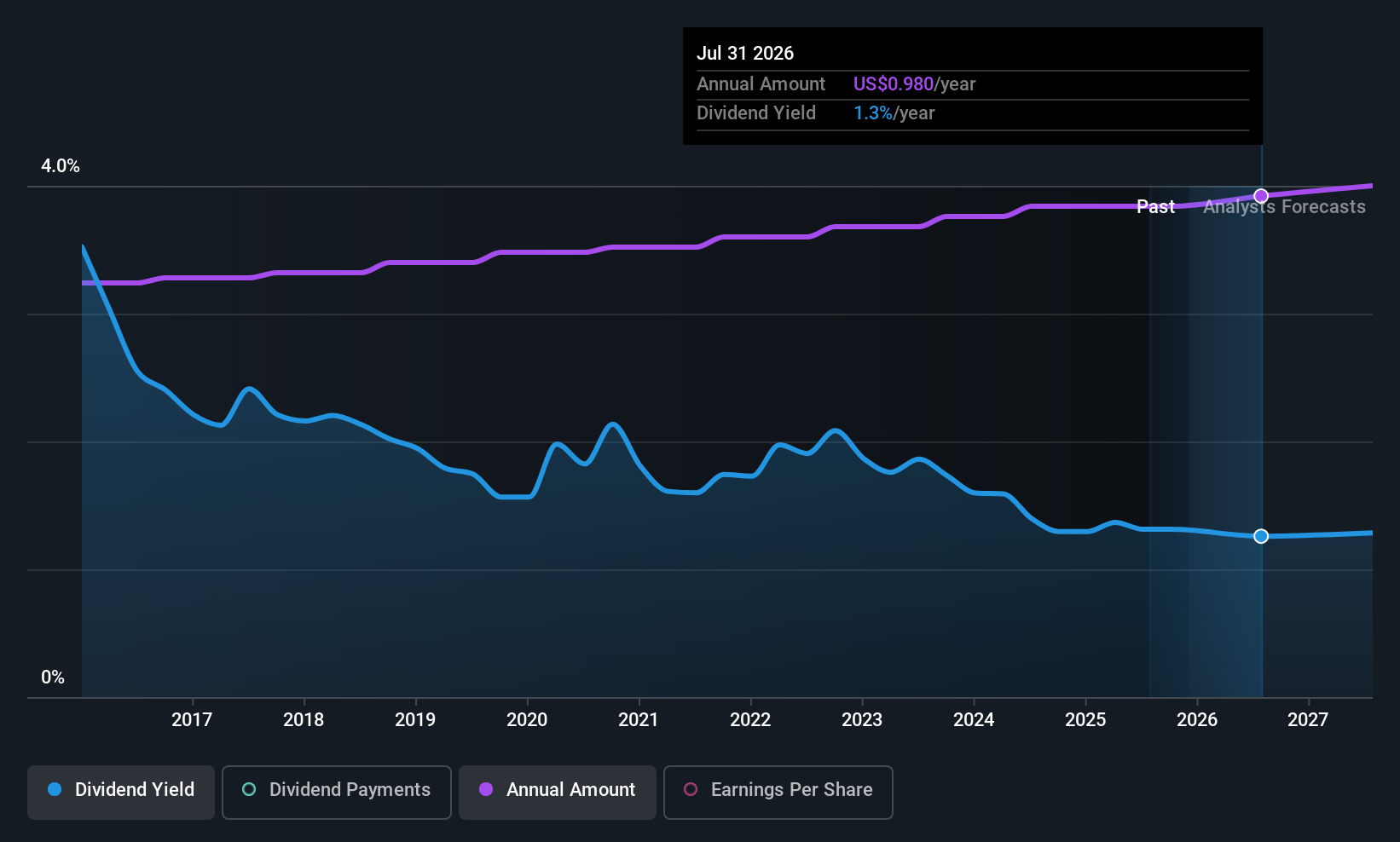The width and height of the screenshot is (1400, 842).
Task: Toggle the Annual Amount series label
Action: coord(570,790)
